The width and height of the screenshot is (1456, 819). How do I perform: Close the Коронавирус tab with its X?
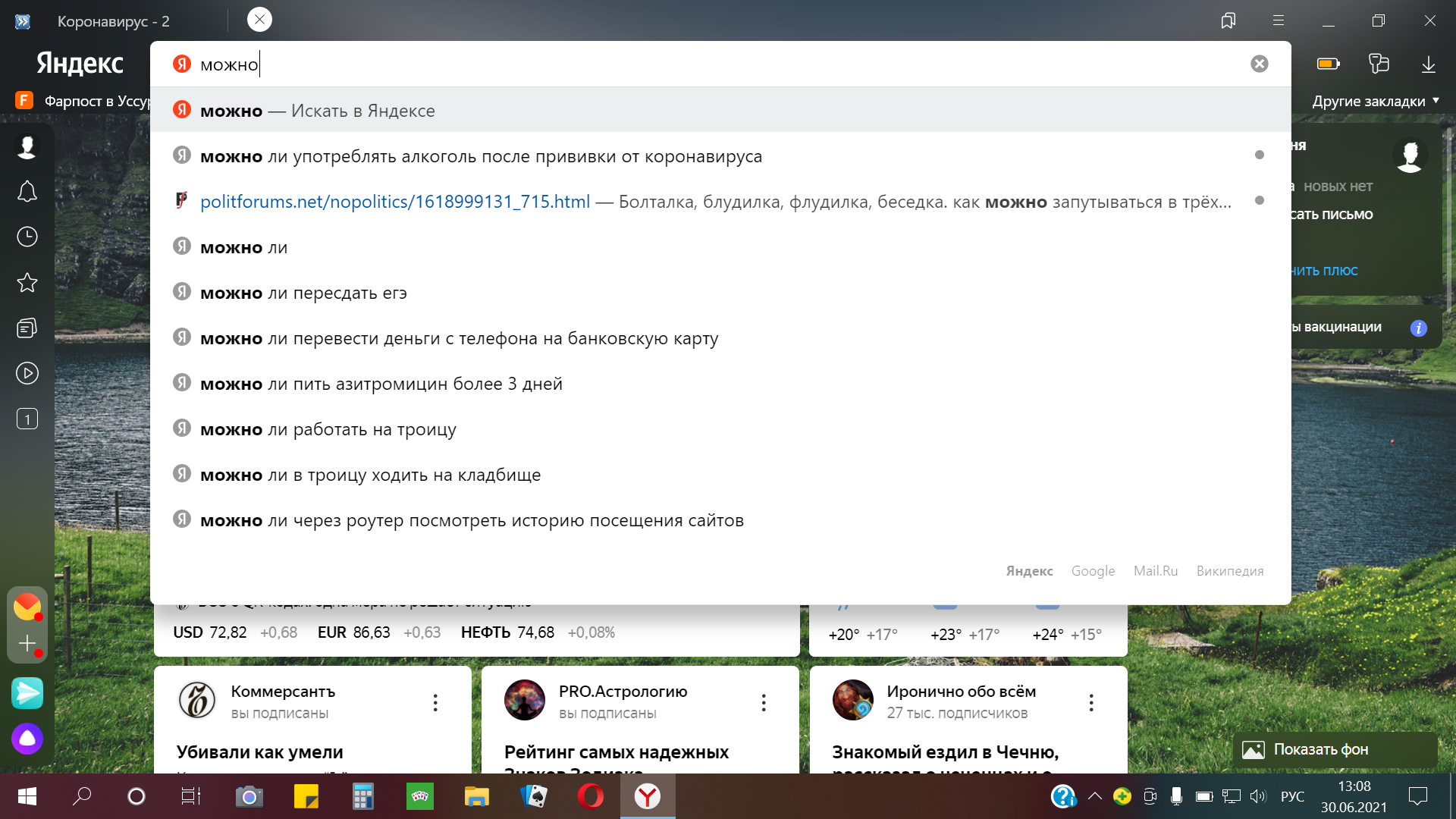259,20
